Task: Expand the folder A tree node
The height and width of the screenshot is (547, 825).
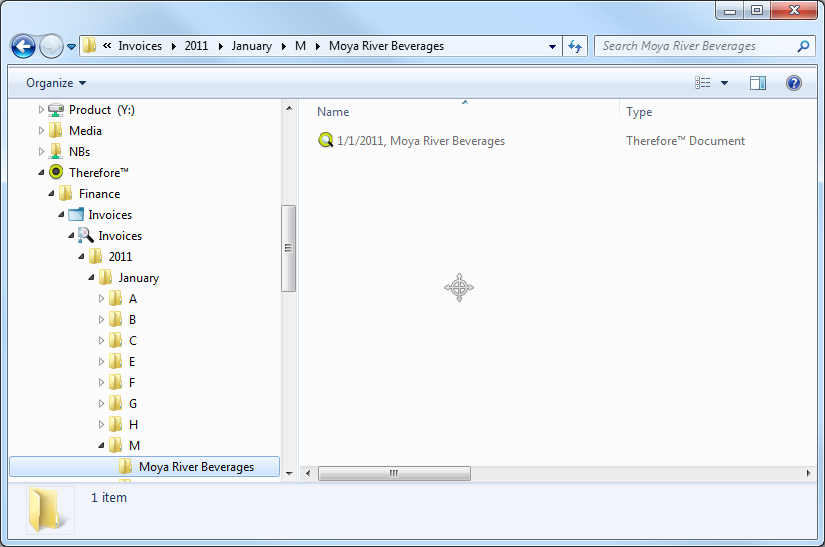Action: (x=101, y=299)
